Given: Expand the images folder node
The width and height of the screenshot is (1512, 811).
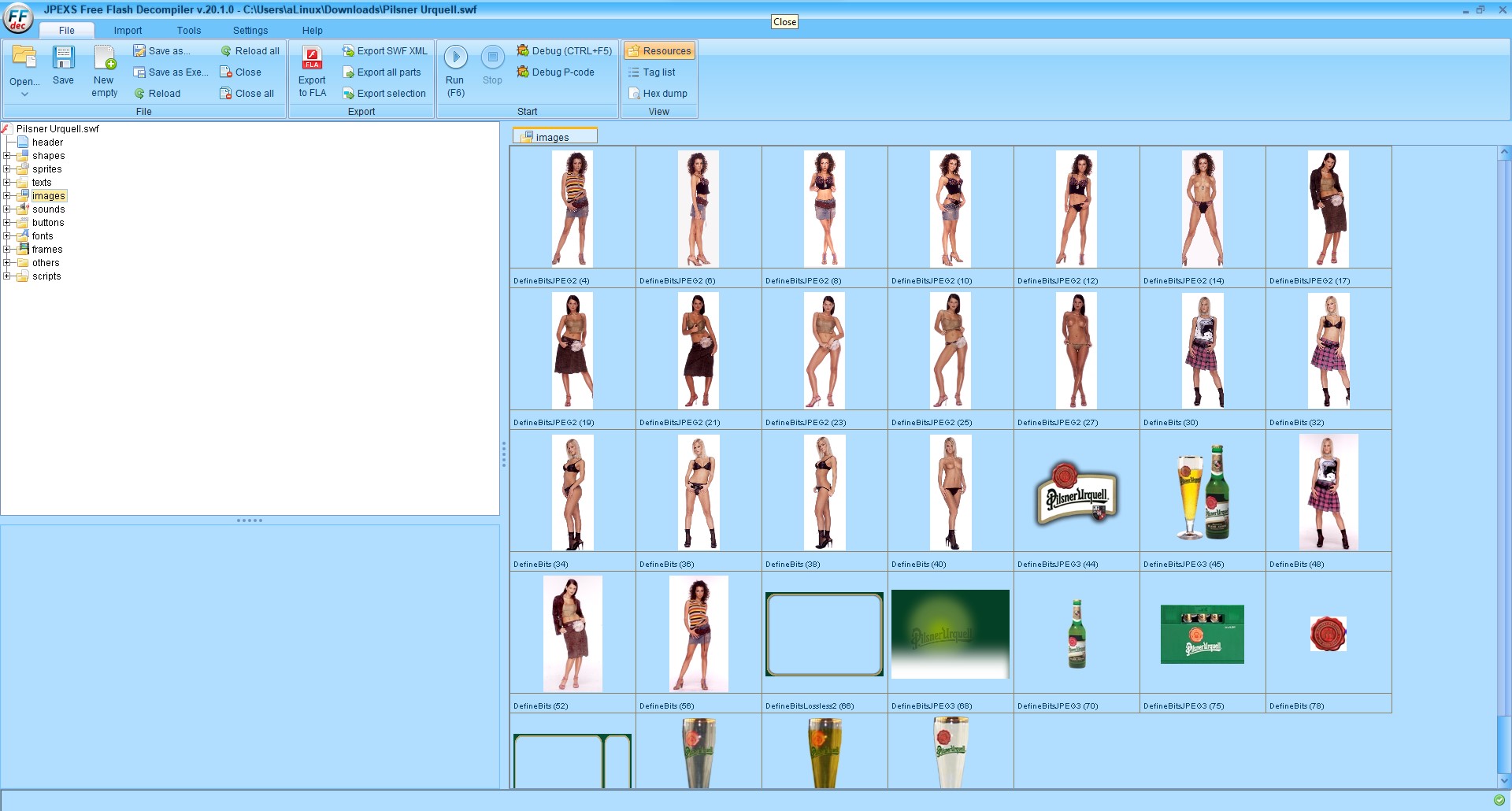Looking at the screenshot, I should pyautogui.click(x=7, y=196).
